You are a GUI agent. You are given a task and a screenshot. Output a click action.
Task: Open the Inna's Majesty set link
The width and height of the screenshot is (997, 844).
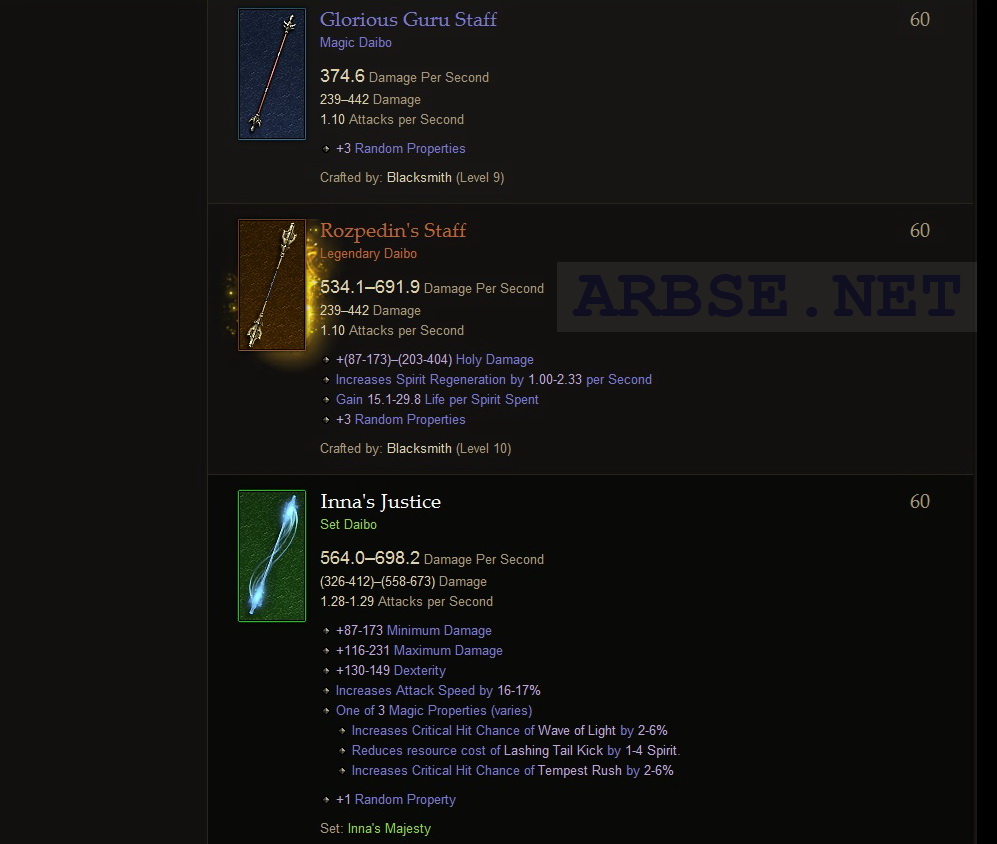pos(389,829)
